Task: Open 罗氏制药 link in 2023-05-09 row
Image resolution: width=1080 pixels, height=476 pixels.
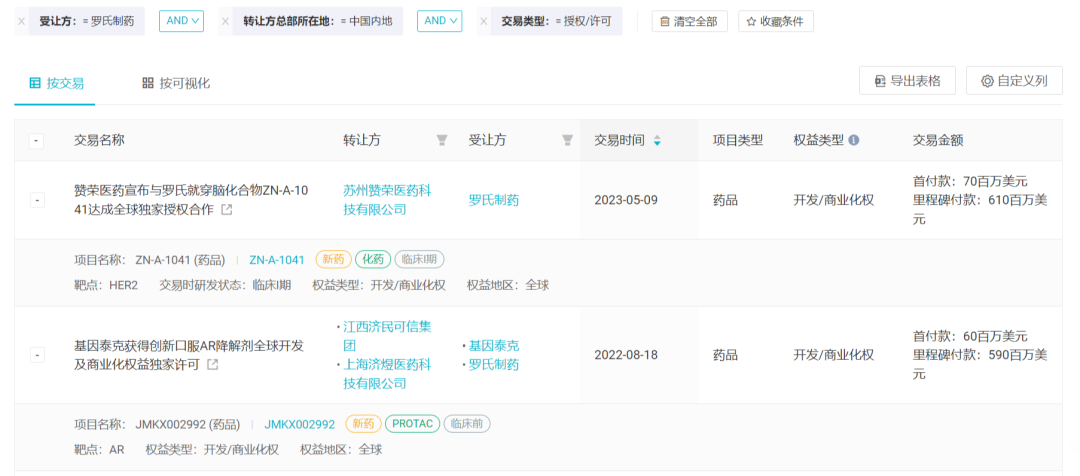Action: pyautogui.click(x=494, y=200)
